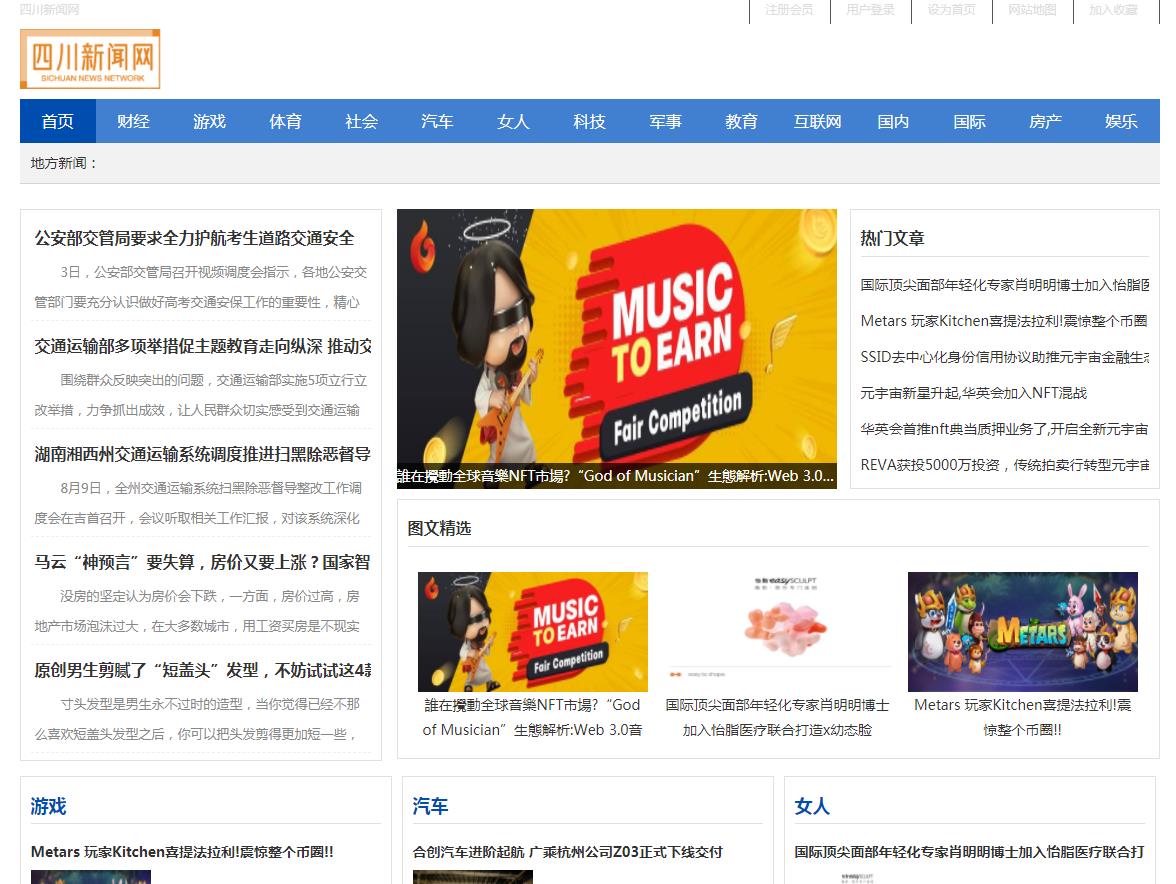Open headline 公安部交管局要求全力护航考生道路交通安全

(194, 238)
